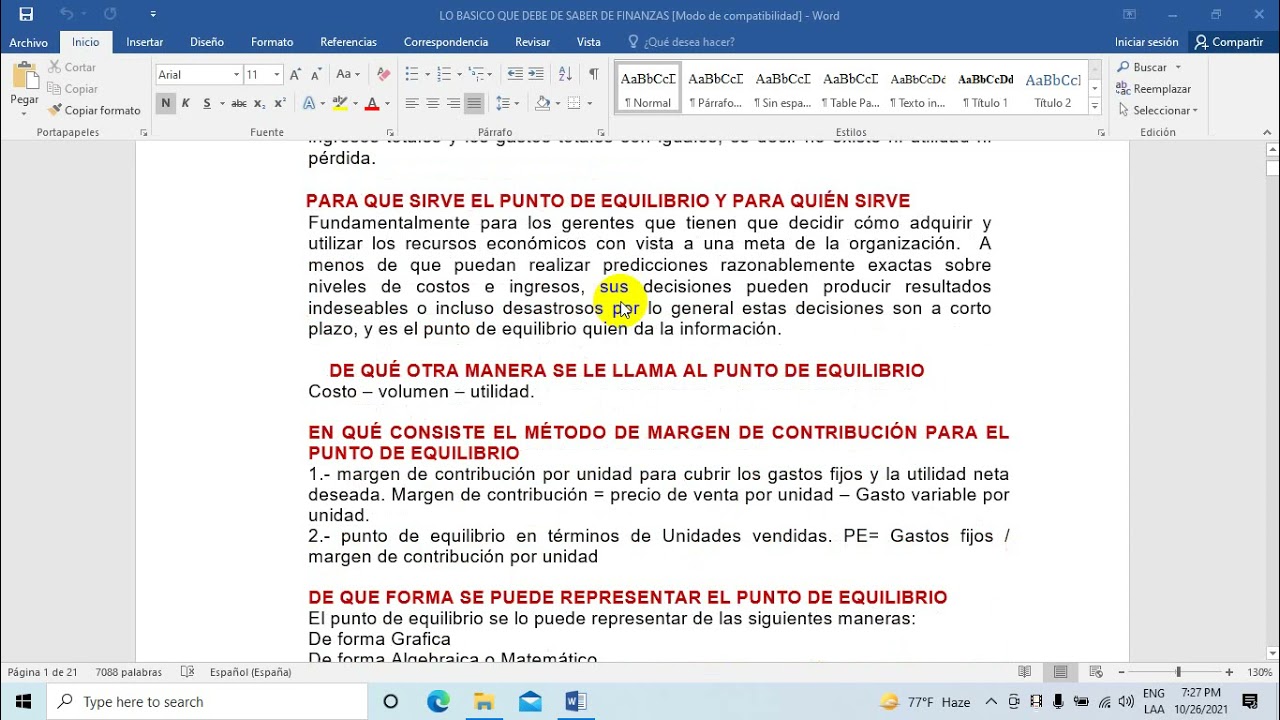Image resolution: width=1280 pixels, height=720 pixels.
Task: Expand the styles gallery
Action: click(x=1095, y=105)
